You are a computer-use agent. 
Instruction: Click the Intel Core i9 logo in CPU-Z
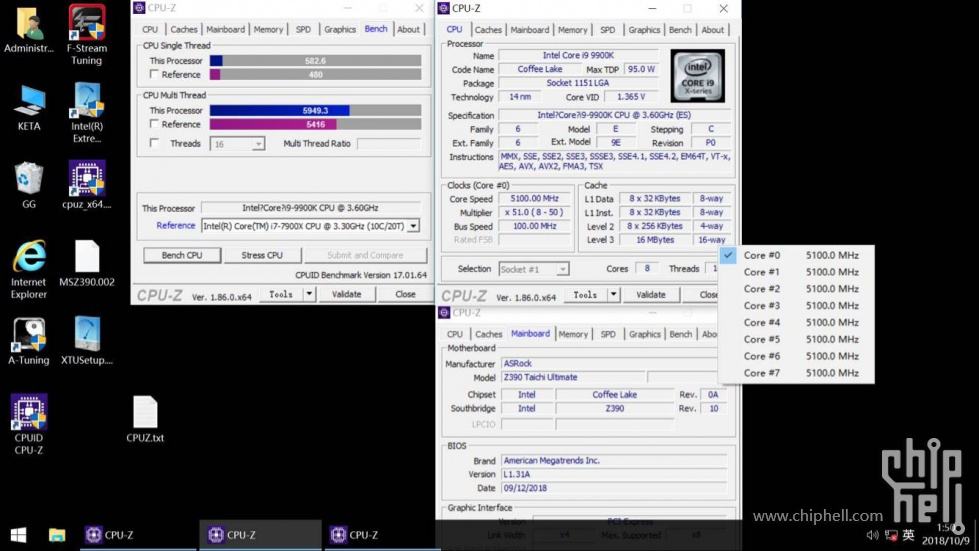click(x=697, y=76)
